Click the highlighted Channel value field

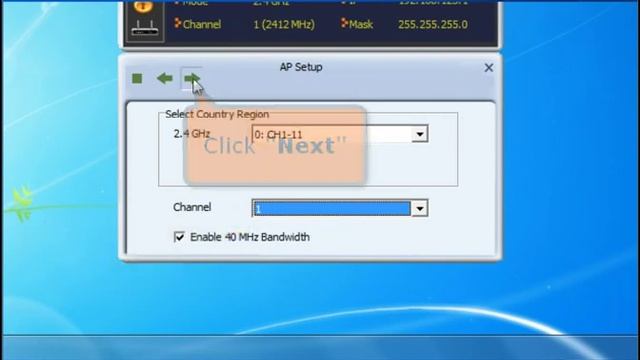click(x=331, y=209)
